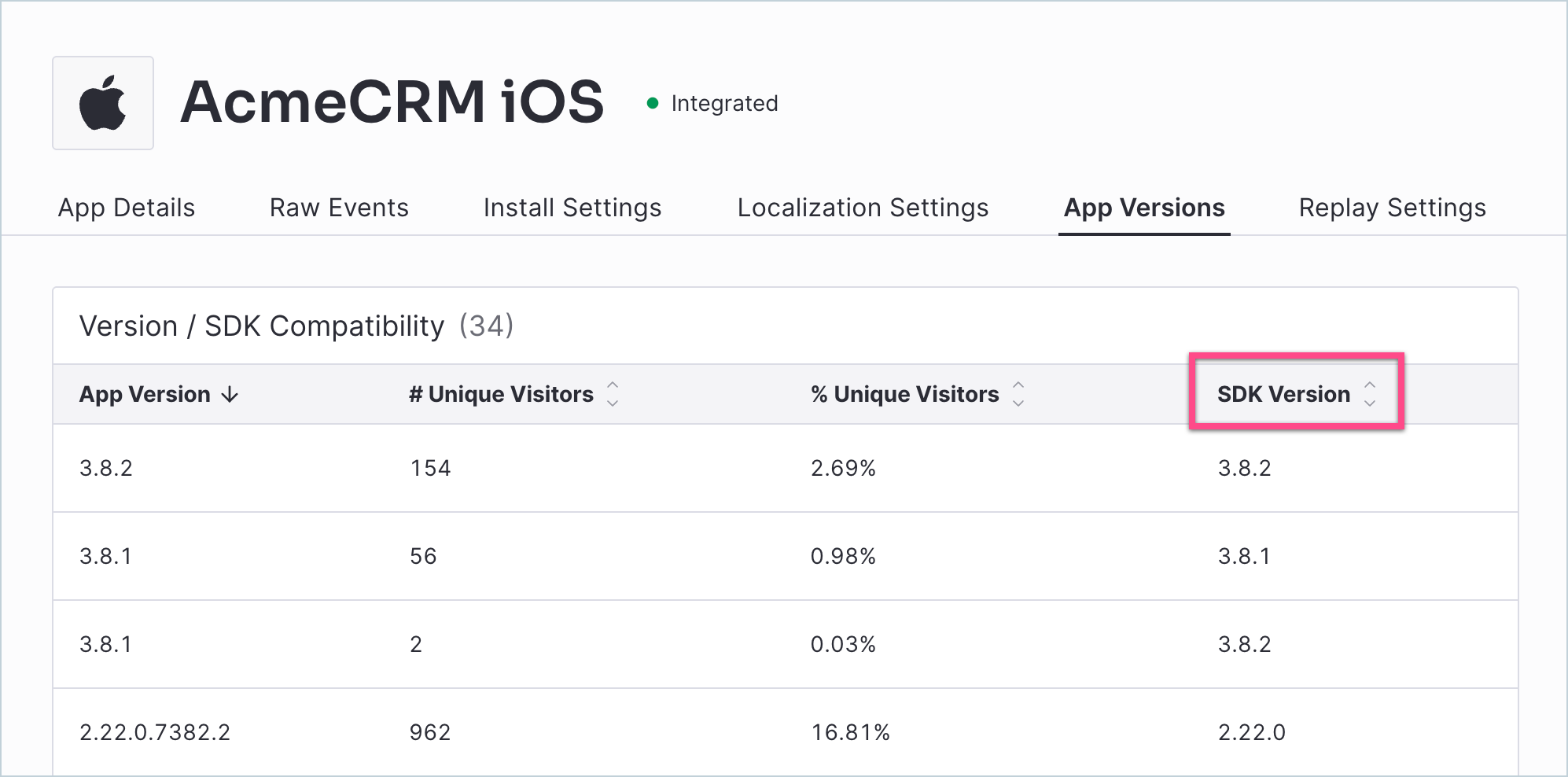Open Install Settings tab

click(x=572, y=208)
